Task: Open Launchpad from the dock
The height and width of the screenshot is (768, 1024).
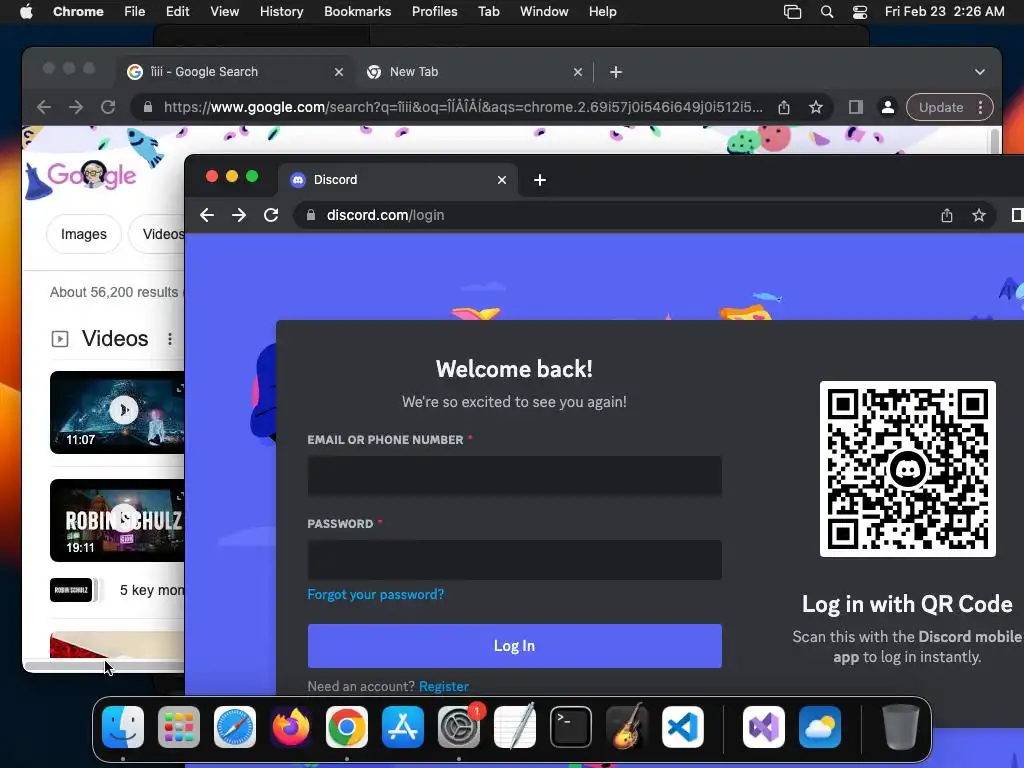Action: (179, 727)
